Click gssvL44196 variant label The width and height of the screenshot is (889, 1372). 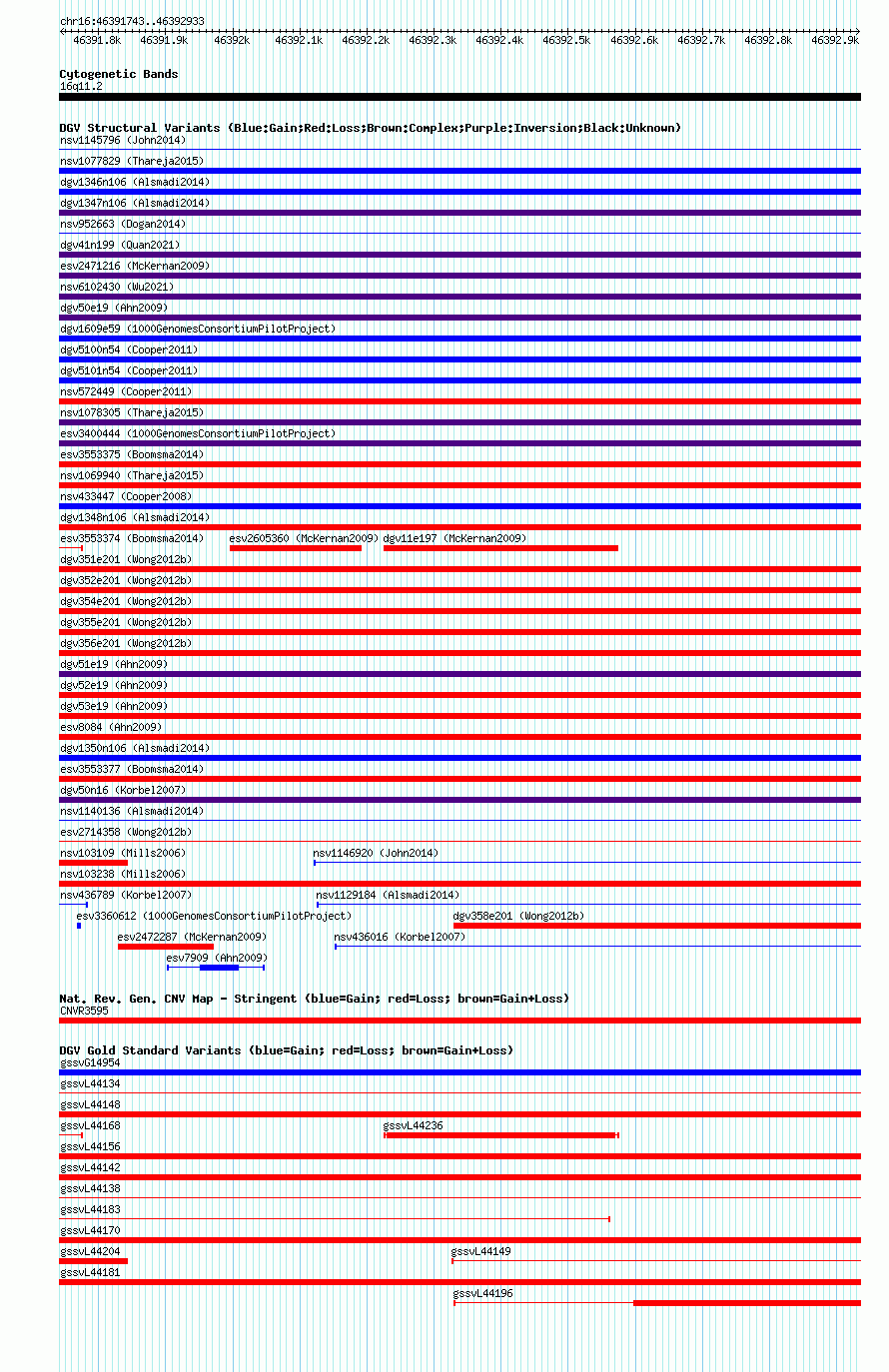[483, 1293]
